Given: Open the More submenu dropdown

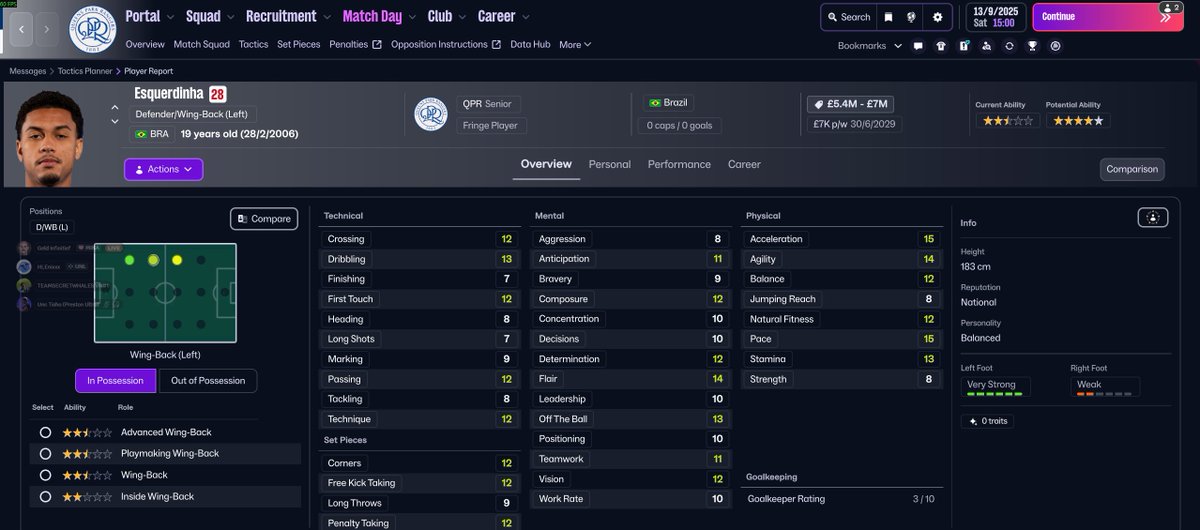Looking at the screenshot, I should [x=575, y=45].
